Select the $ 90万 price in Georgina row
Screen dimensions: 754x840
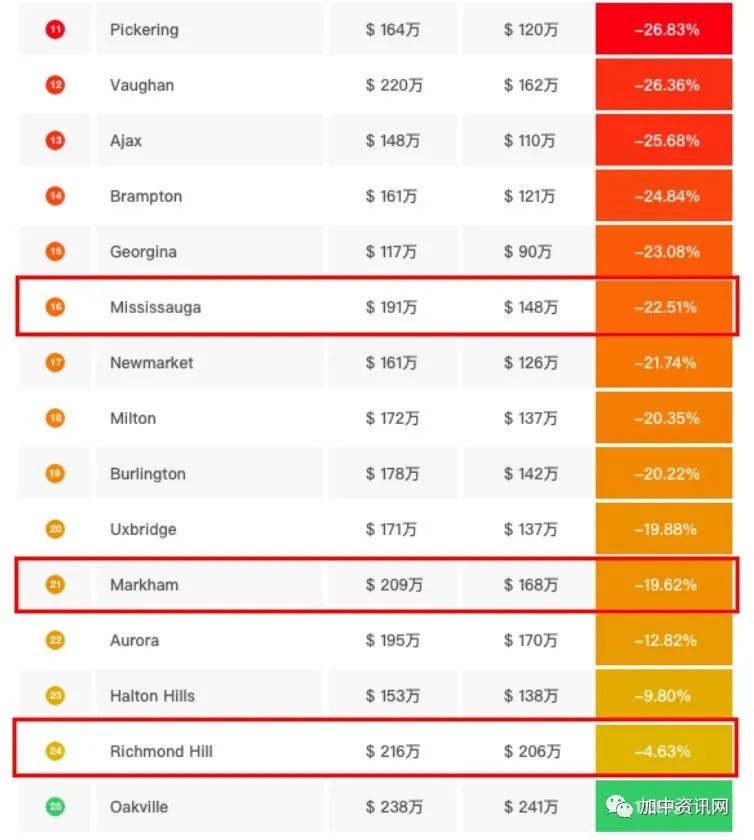point(527,251)
